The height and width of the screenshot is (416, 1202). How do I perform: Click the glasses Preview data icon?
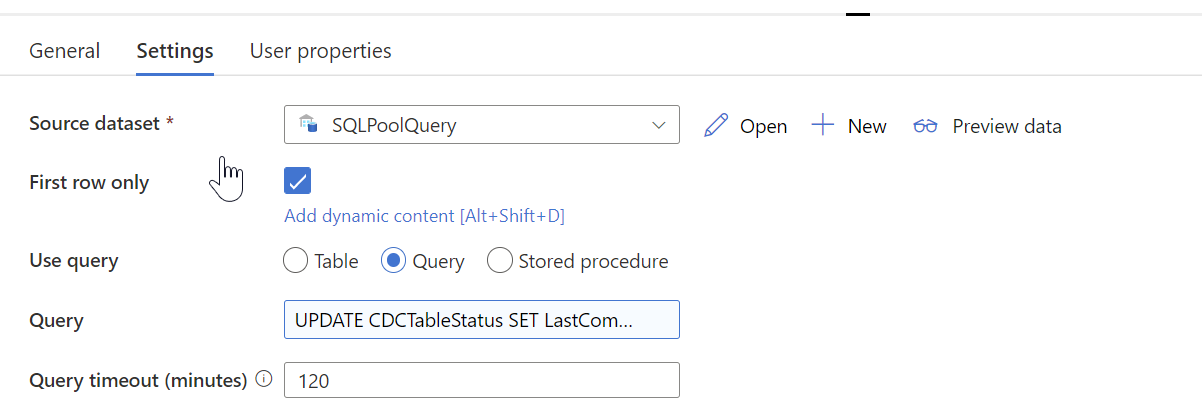(925, 126)
